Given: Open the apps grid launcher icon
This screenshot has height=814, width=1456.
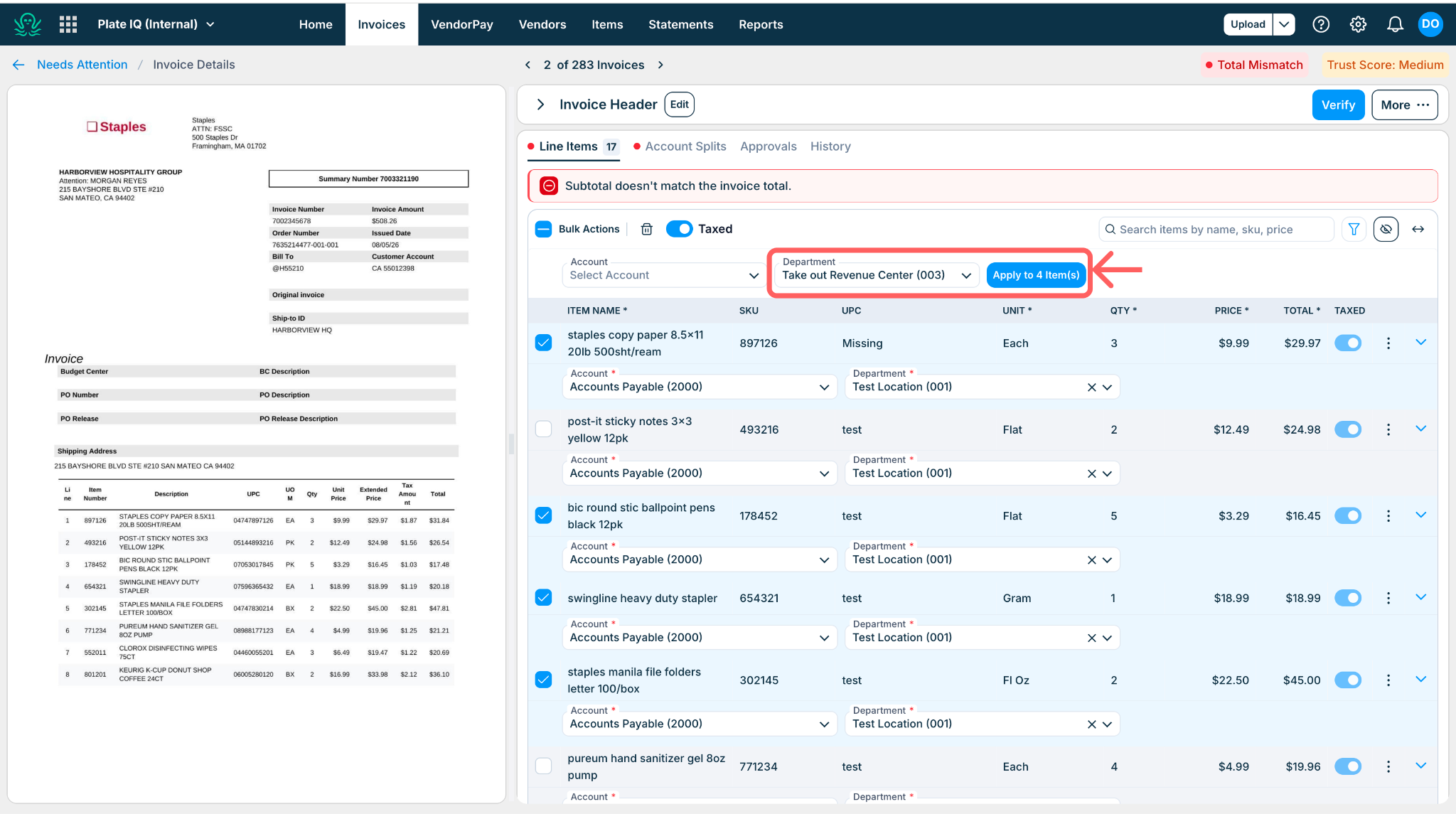Looking at the screenshot, I should coord(68,24).
